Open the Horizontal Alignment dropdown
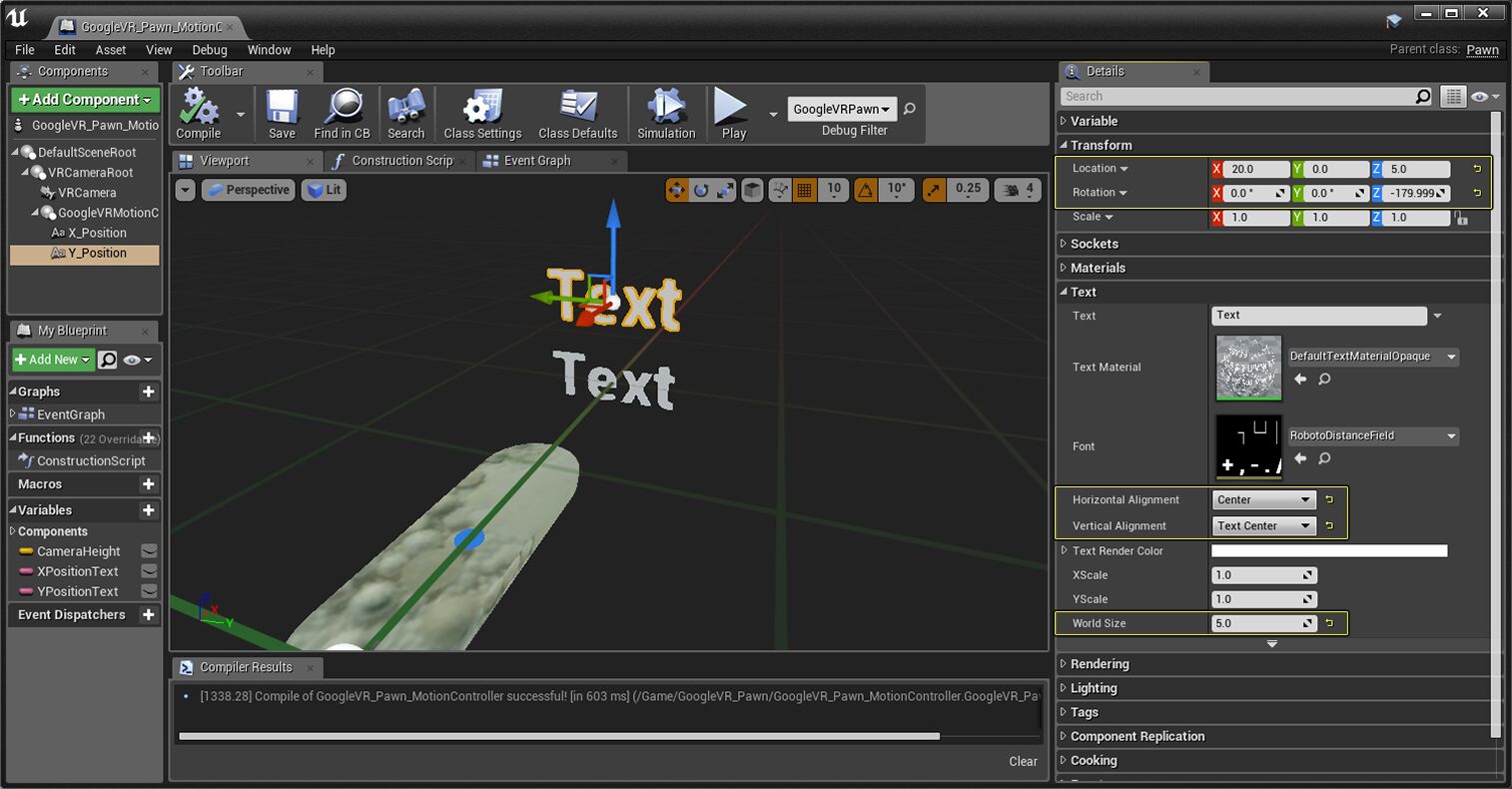Screen dimensions: 1512x789 (x=1263, y=500)
